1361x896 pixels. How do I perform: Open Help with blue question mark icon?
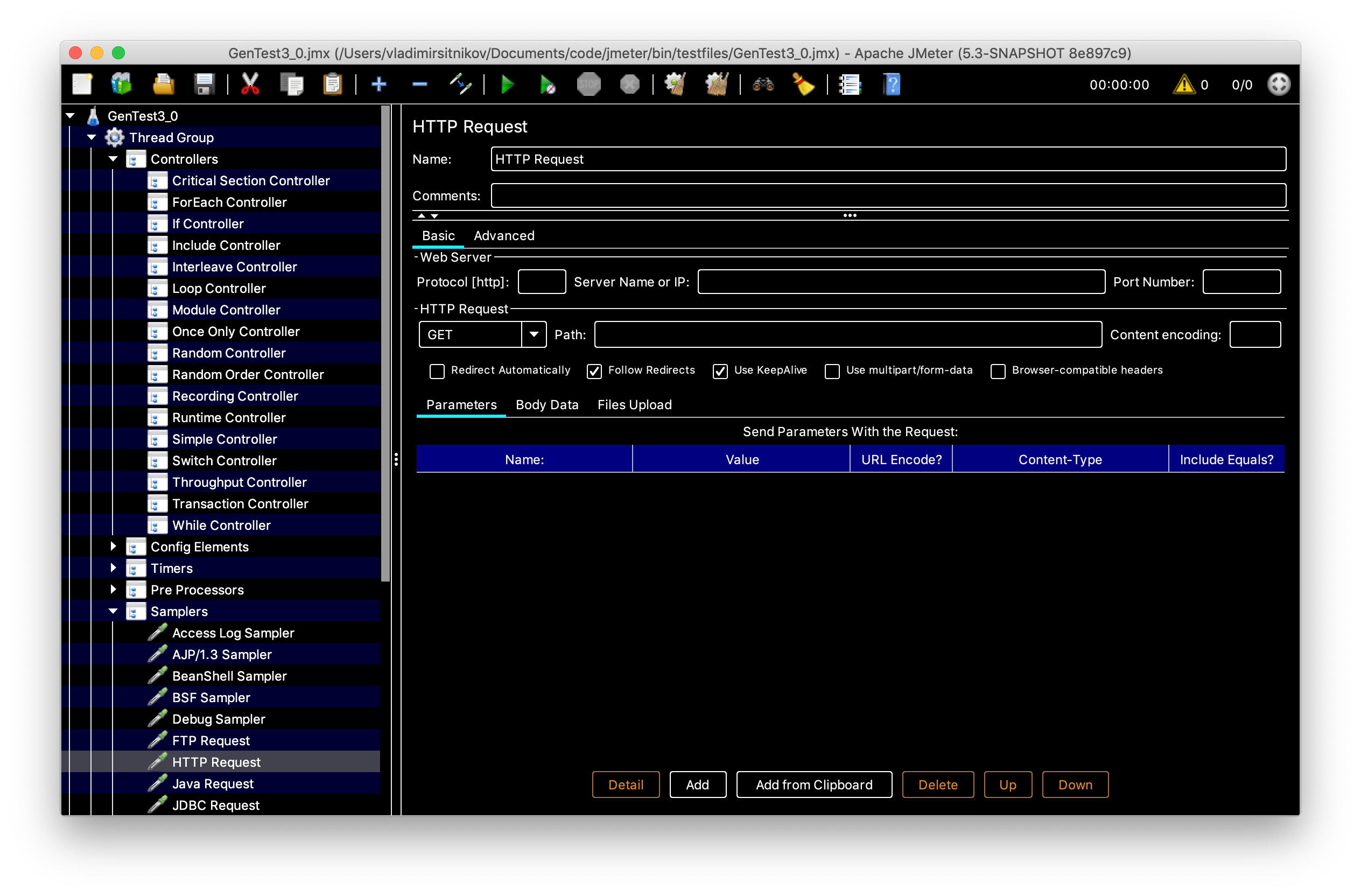(892, 85)
